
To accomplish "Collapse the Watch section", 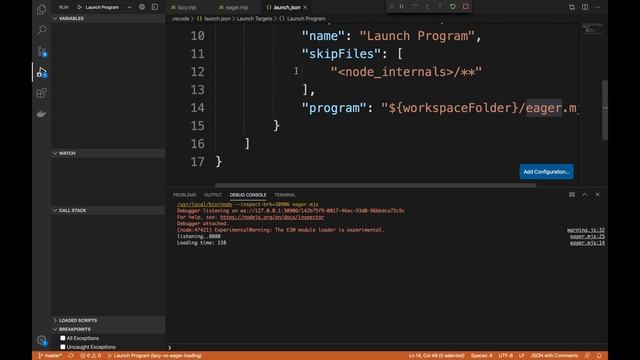I will tap(108, 153).
